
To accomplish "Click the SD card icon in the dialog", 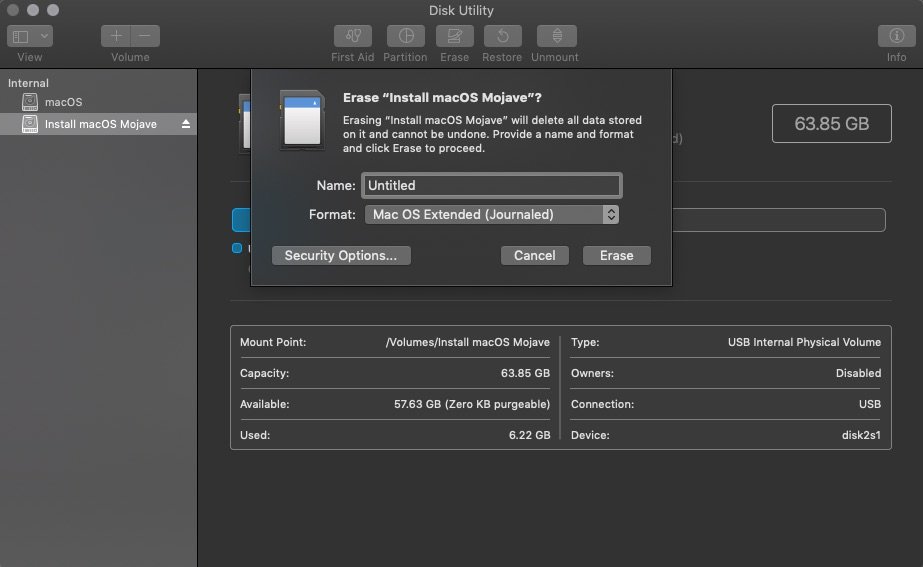I will pyautogui.click(x=302, y=120).
